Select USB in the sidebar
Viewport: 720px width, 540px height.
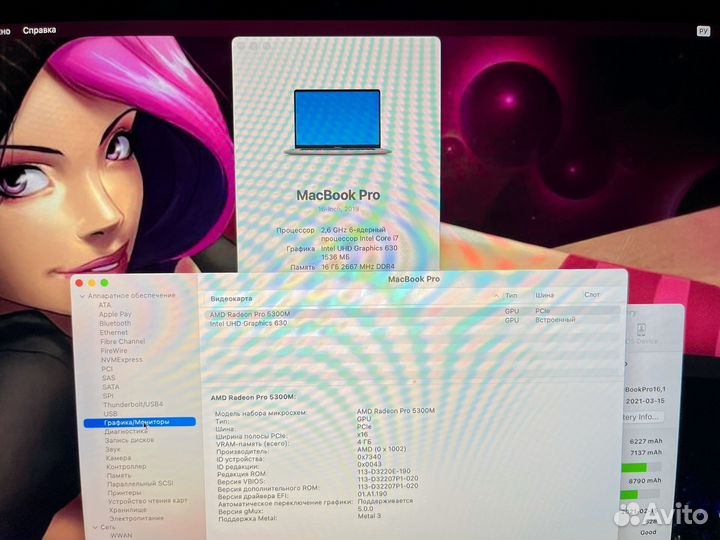pos(111,413)
